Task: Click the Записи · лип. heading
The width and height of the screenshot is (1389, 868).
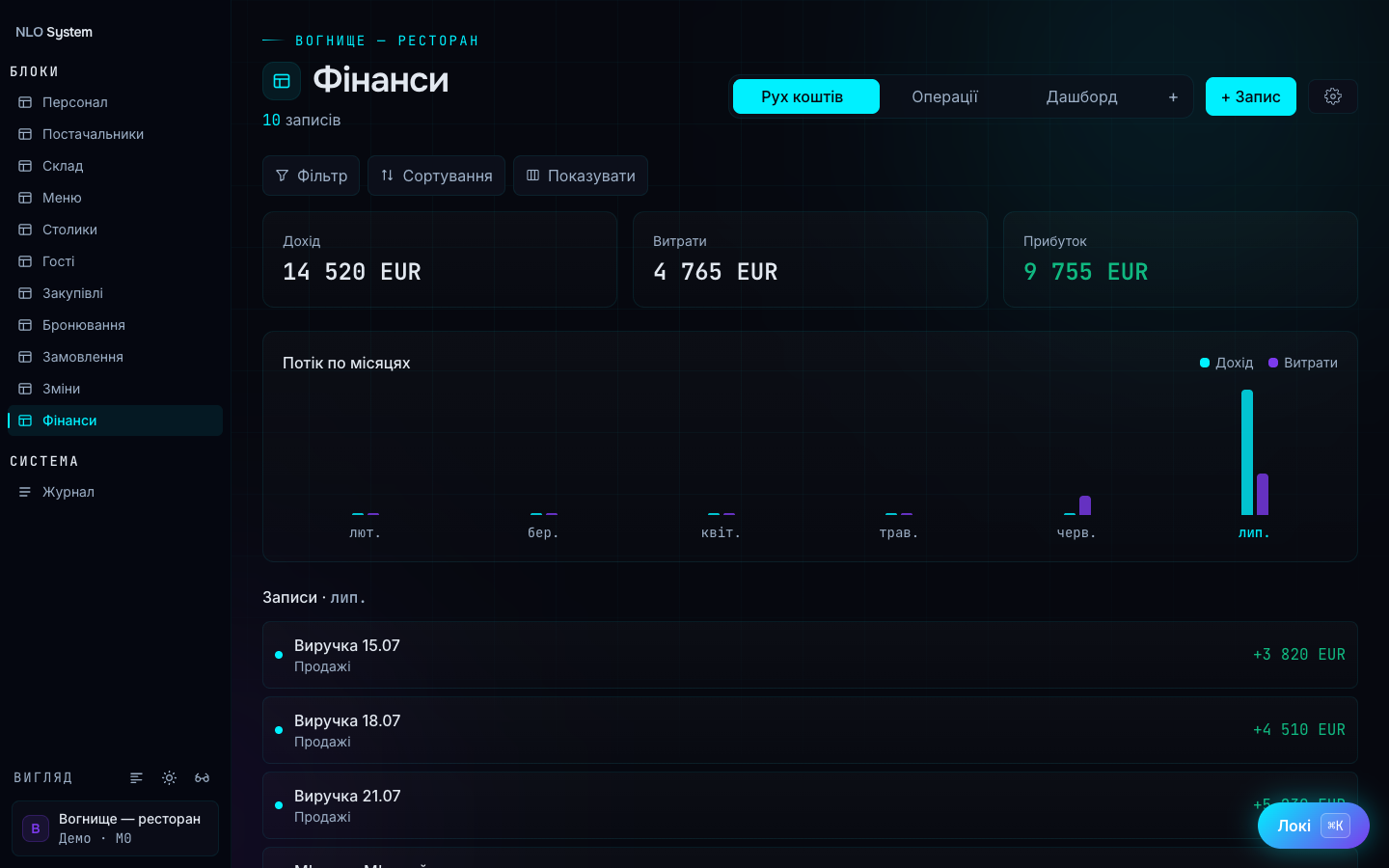Action: pyautogui.click(x=313, y=598)
